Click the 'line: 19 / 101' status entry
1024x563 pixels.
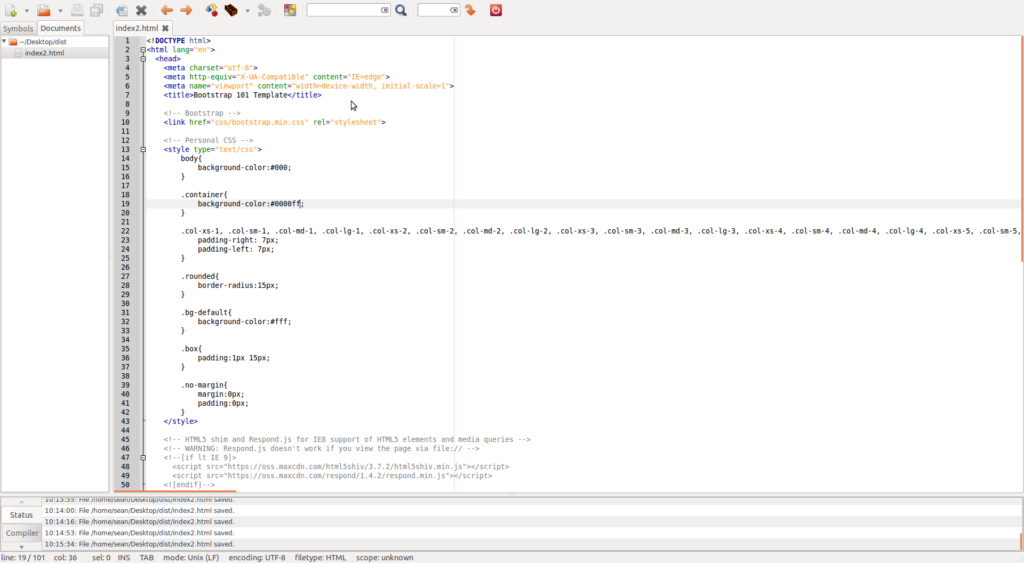(23, 558)
